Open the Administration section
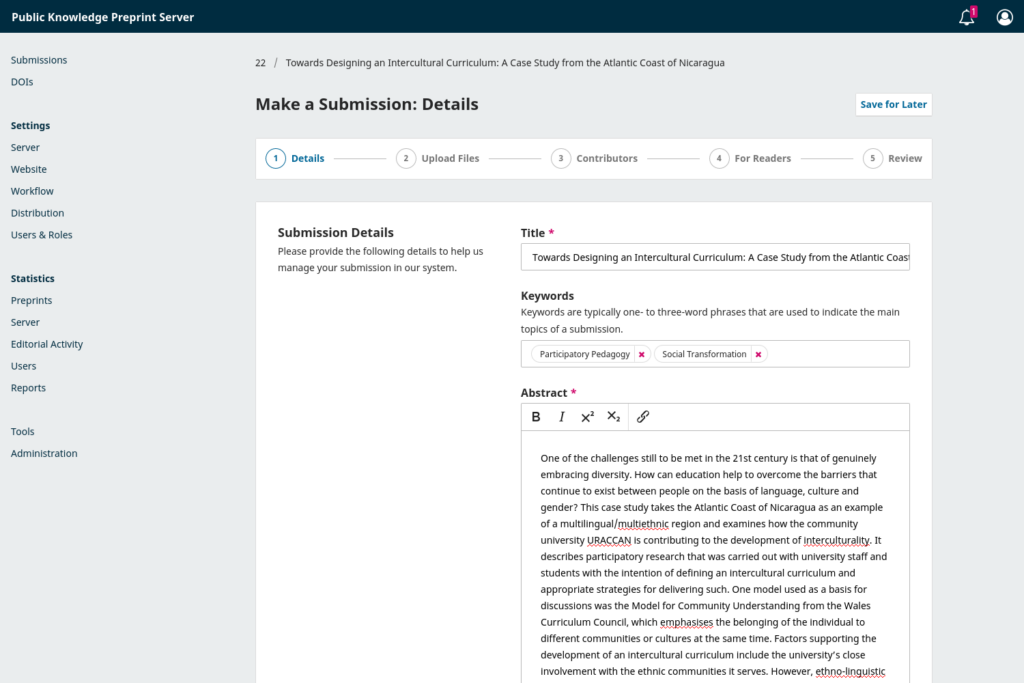 coord(43,453)
